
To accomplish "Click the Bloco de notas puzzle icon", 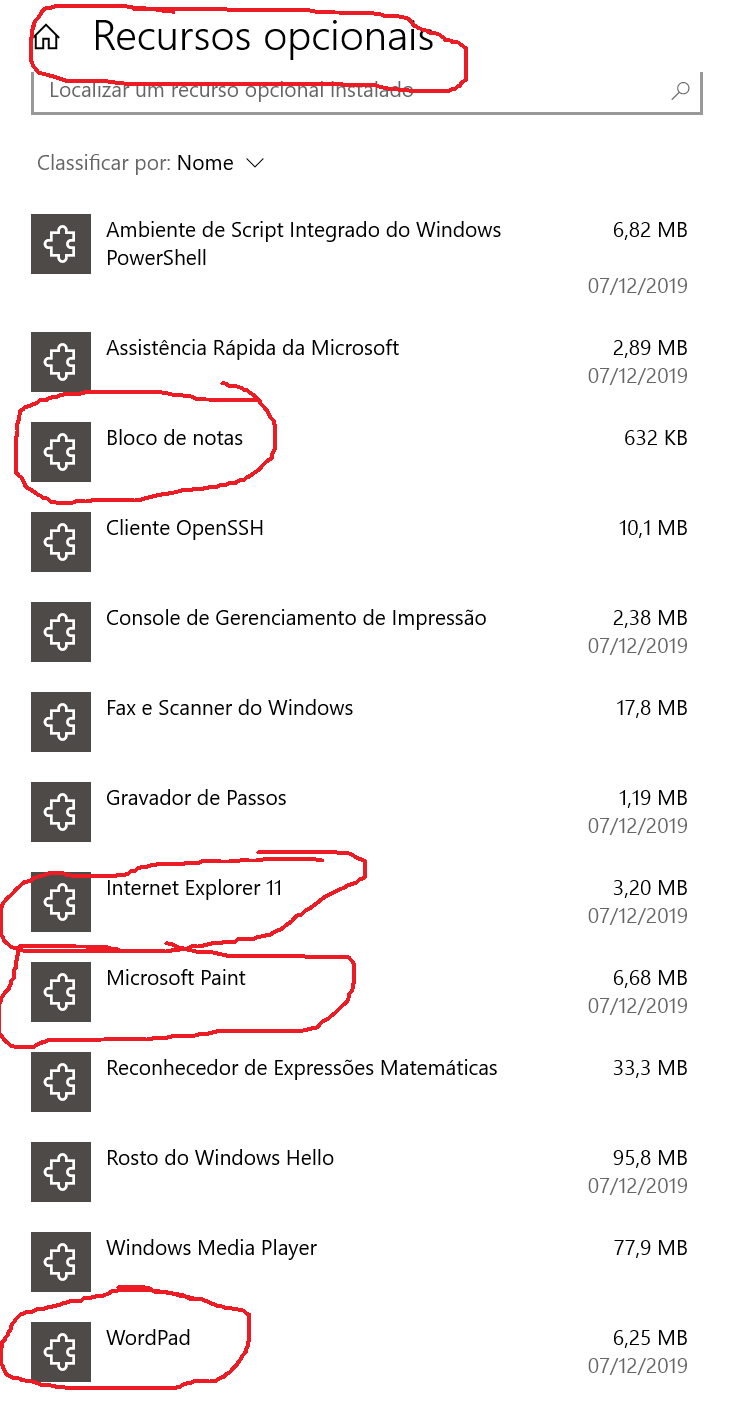I will 61,452.
